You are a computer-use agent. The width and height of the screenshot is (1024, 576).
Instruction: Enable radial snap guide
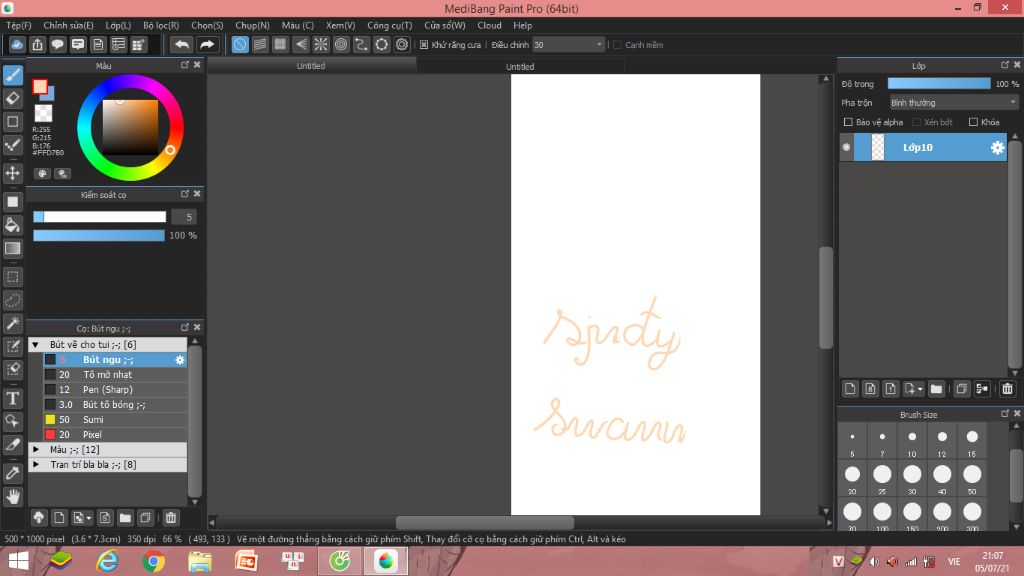[x=321, y=44]
